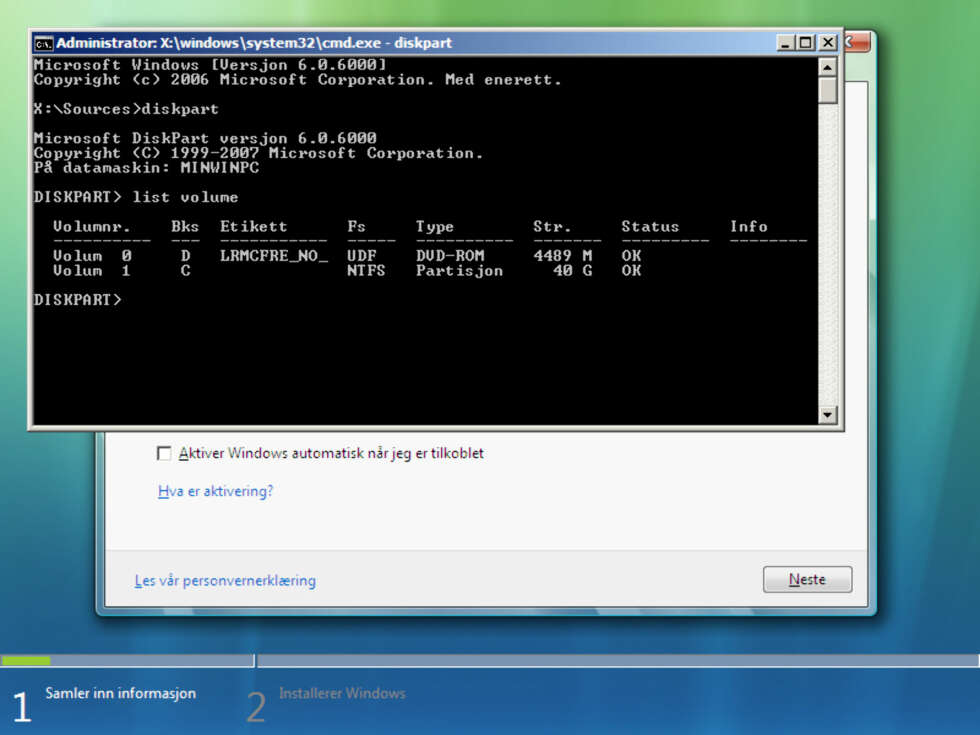Click the 'LRMCFRE_NO_' volume label
The width and height of the screenshot is (980, 735).
pyautogui.click(x=274, y=256)
